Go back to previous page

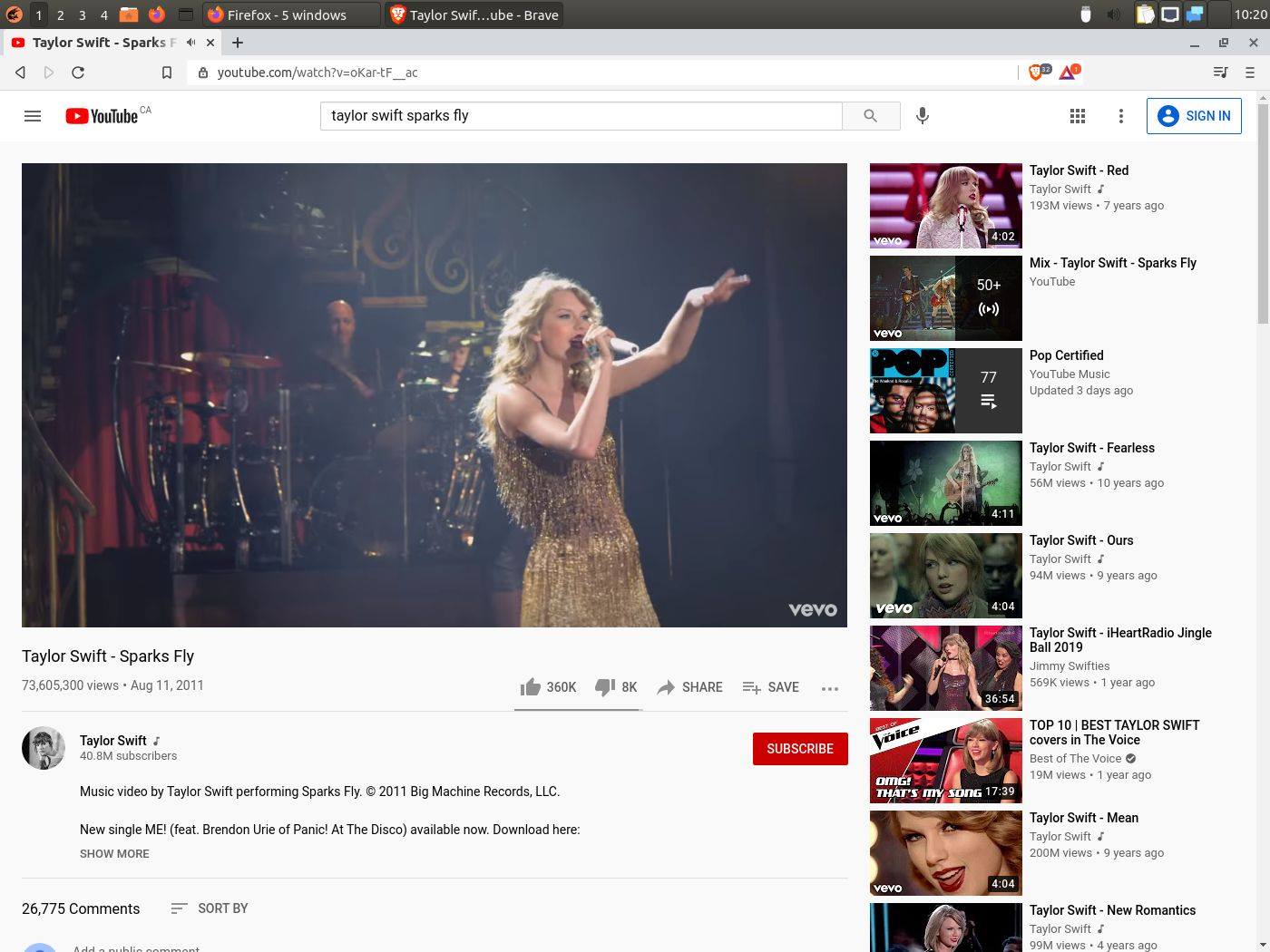coord(20,73)
